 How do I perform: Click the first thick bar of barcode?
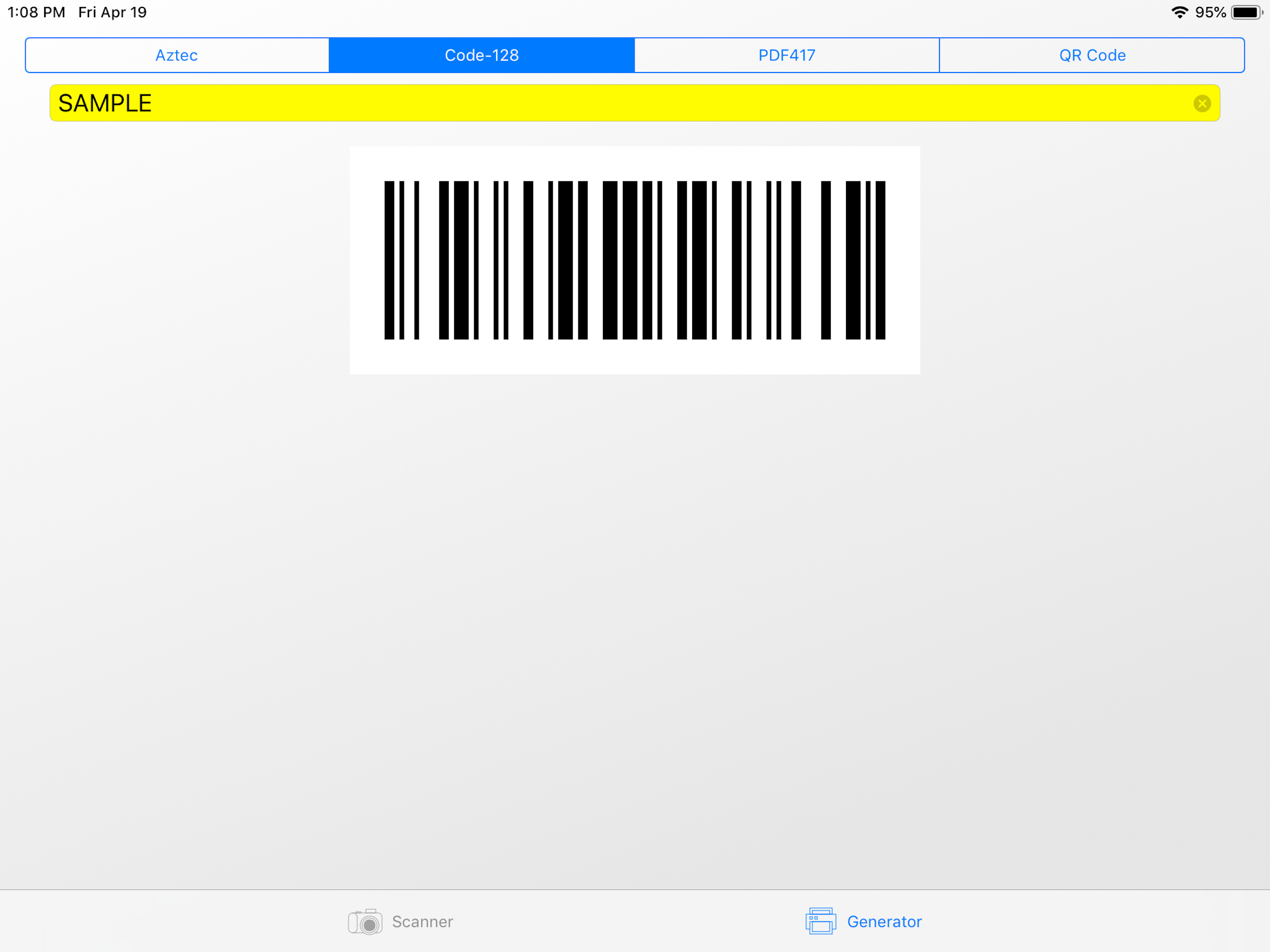point(389,260)
